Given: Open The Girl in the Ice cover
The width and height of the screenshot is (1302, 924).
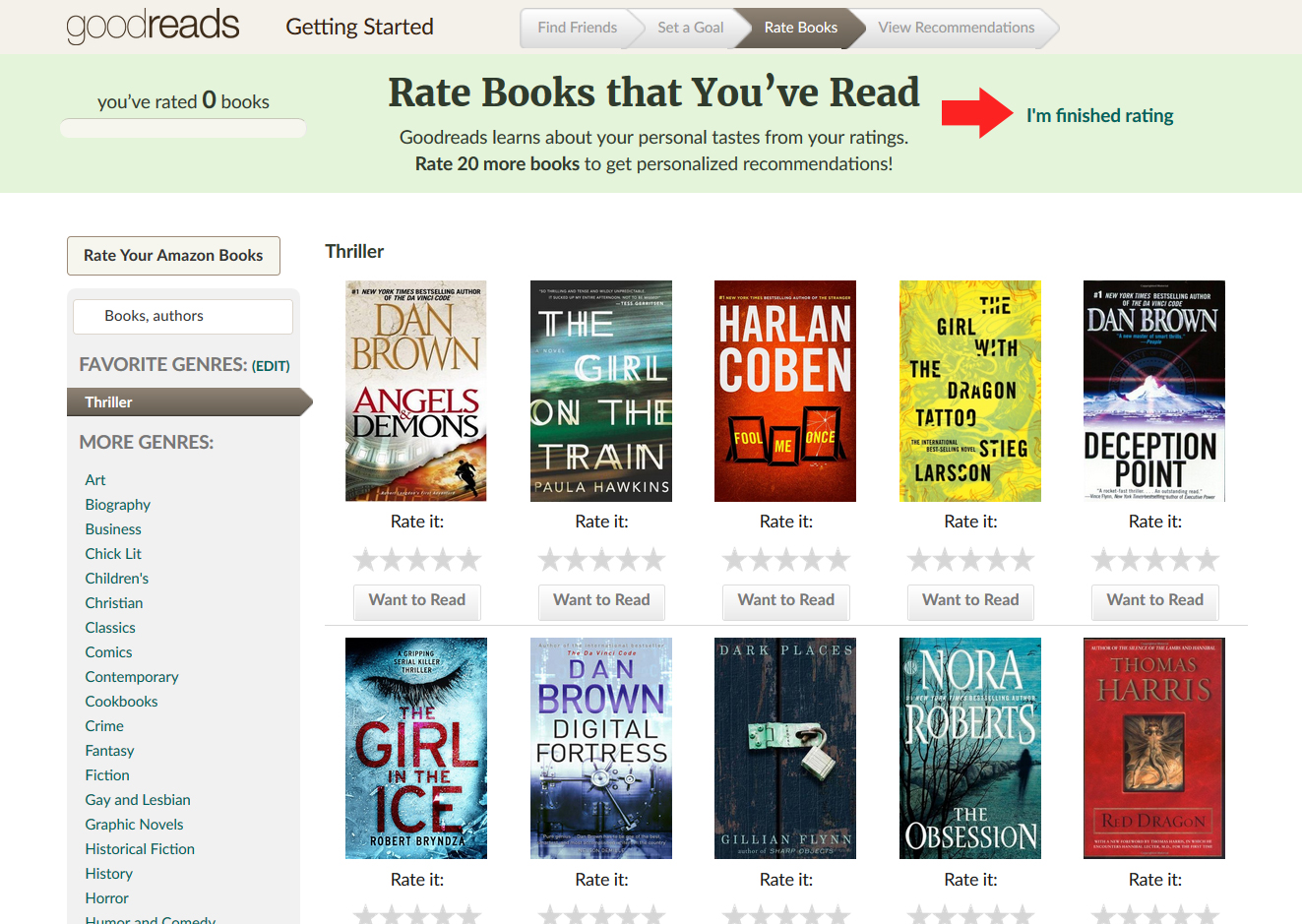Looking at the screenshot, I should (416, 748).
